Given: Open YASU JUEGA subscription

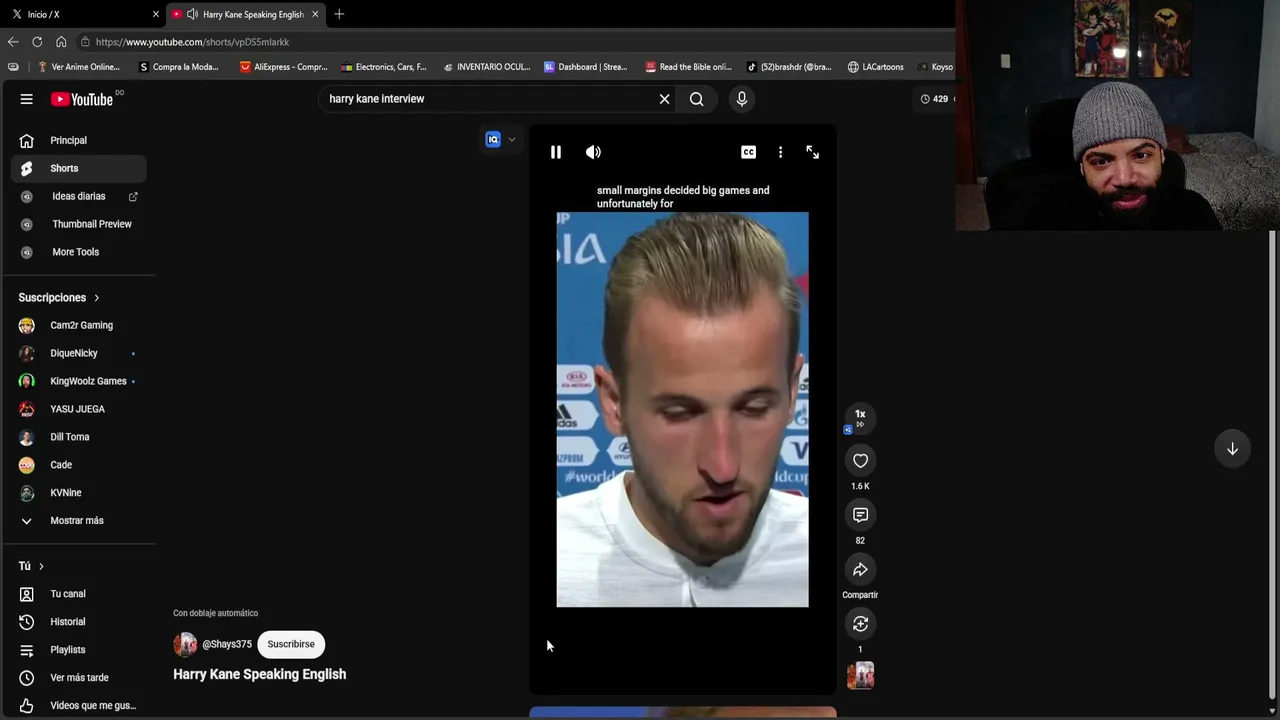Looking at the screenshot, I should point(78,409).
